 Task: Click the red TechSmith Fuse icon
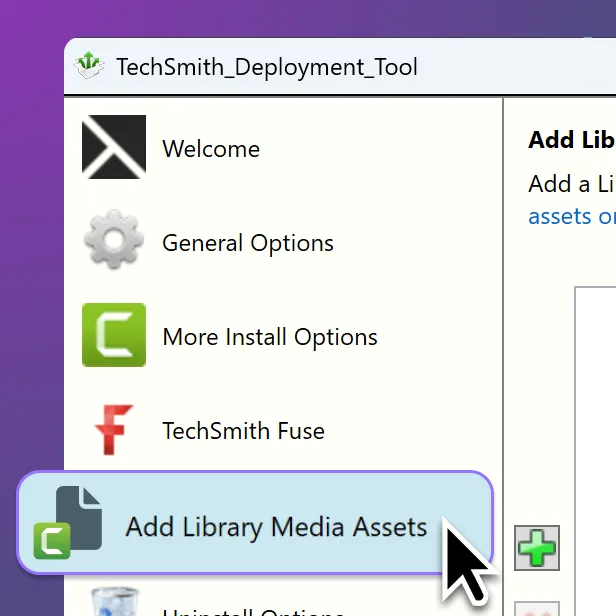click(x=114, y=430)
